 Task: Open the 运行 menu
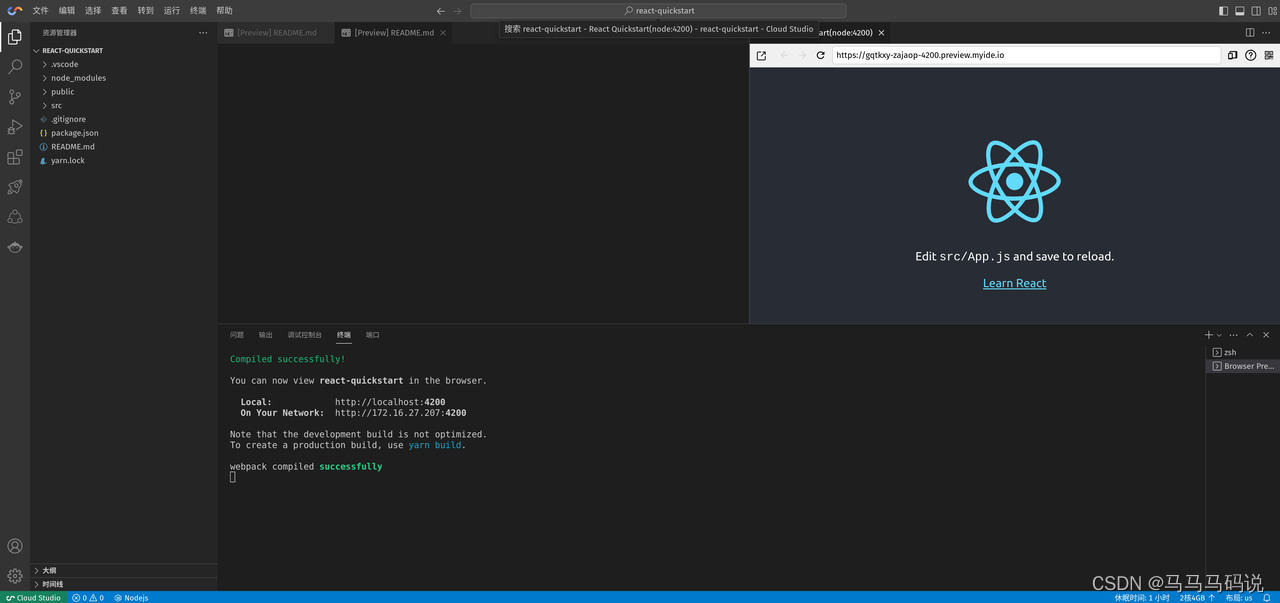[172, 11]
